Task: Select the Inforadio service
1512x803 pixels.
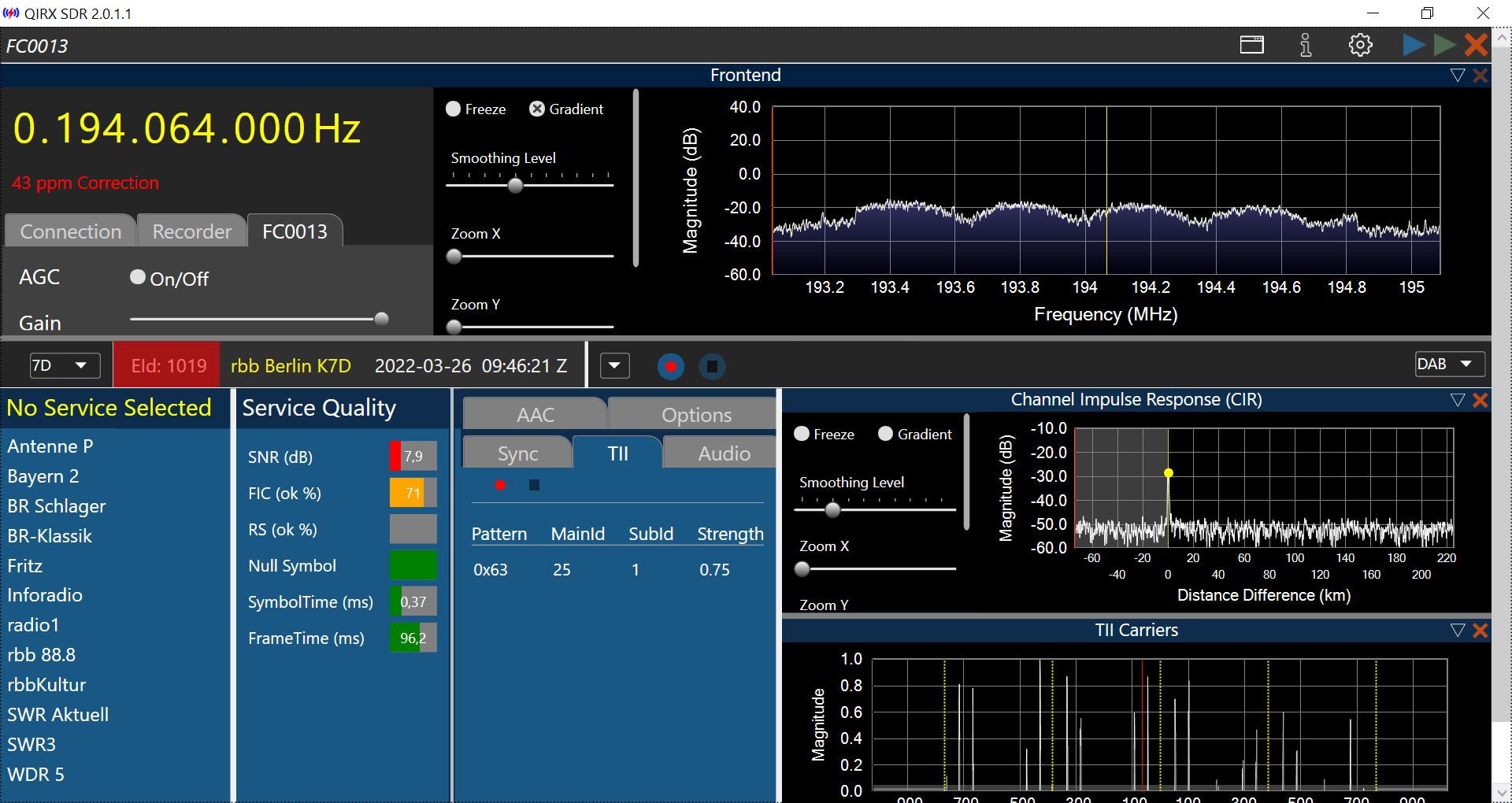Action: point(45,595)
